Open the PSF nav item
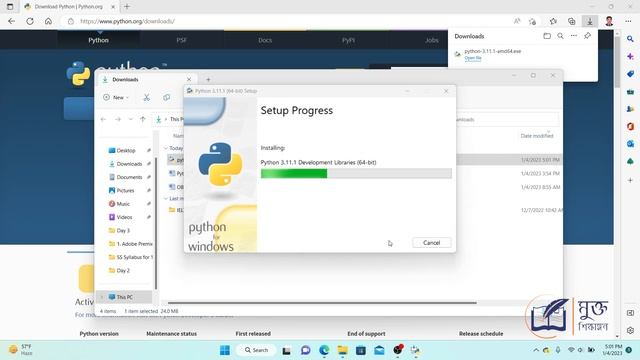Screen dimensions: 640x360 click(182, 40)
